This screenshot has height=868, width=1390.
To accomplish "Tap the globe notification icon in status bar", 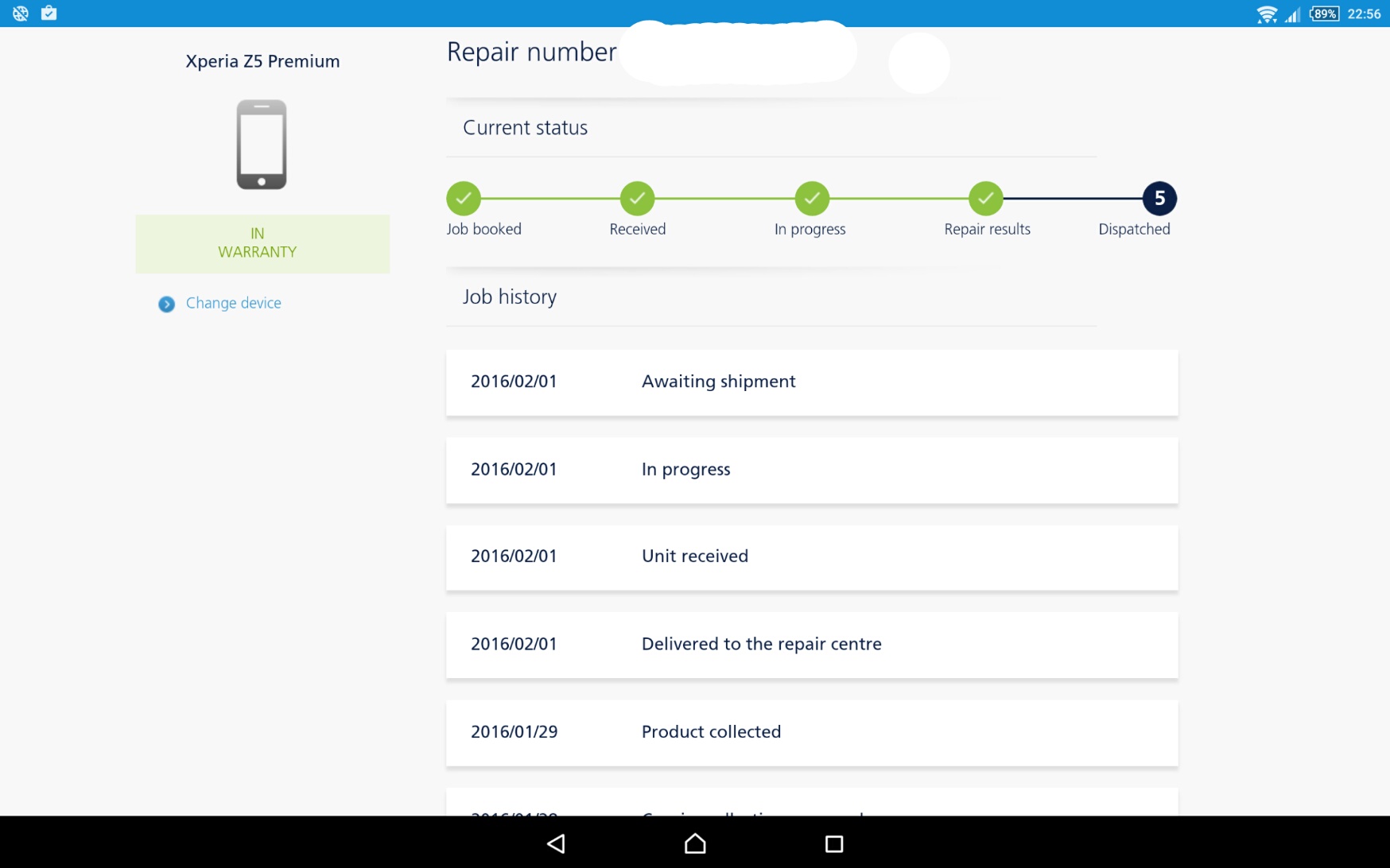I will coord(21,13).
